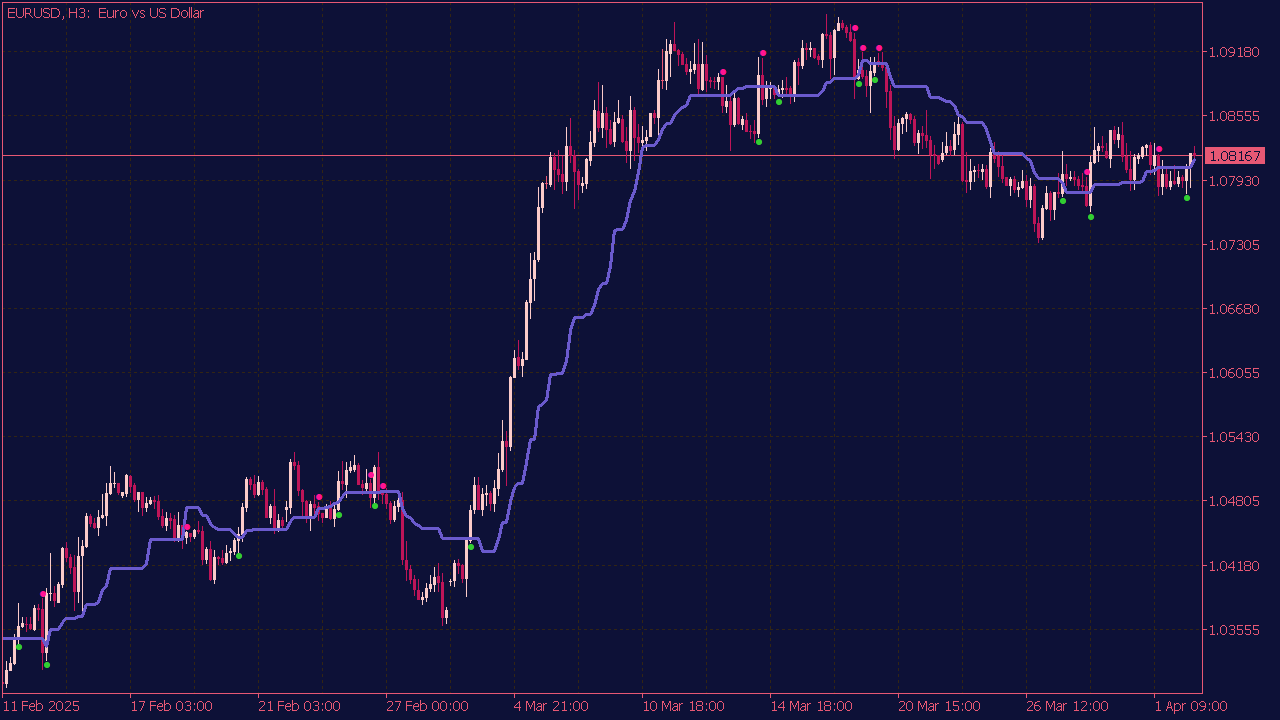Select price level 1.06680 on the axis
This screenshot has width=1280, height=720.
(x=1234, y=309)
